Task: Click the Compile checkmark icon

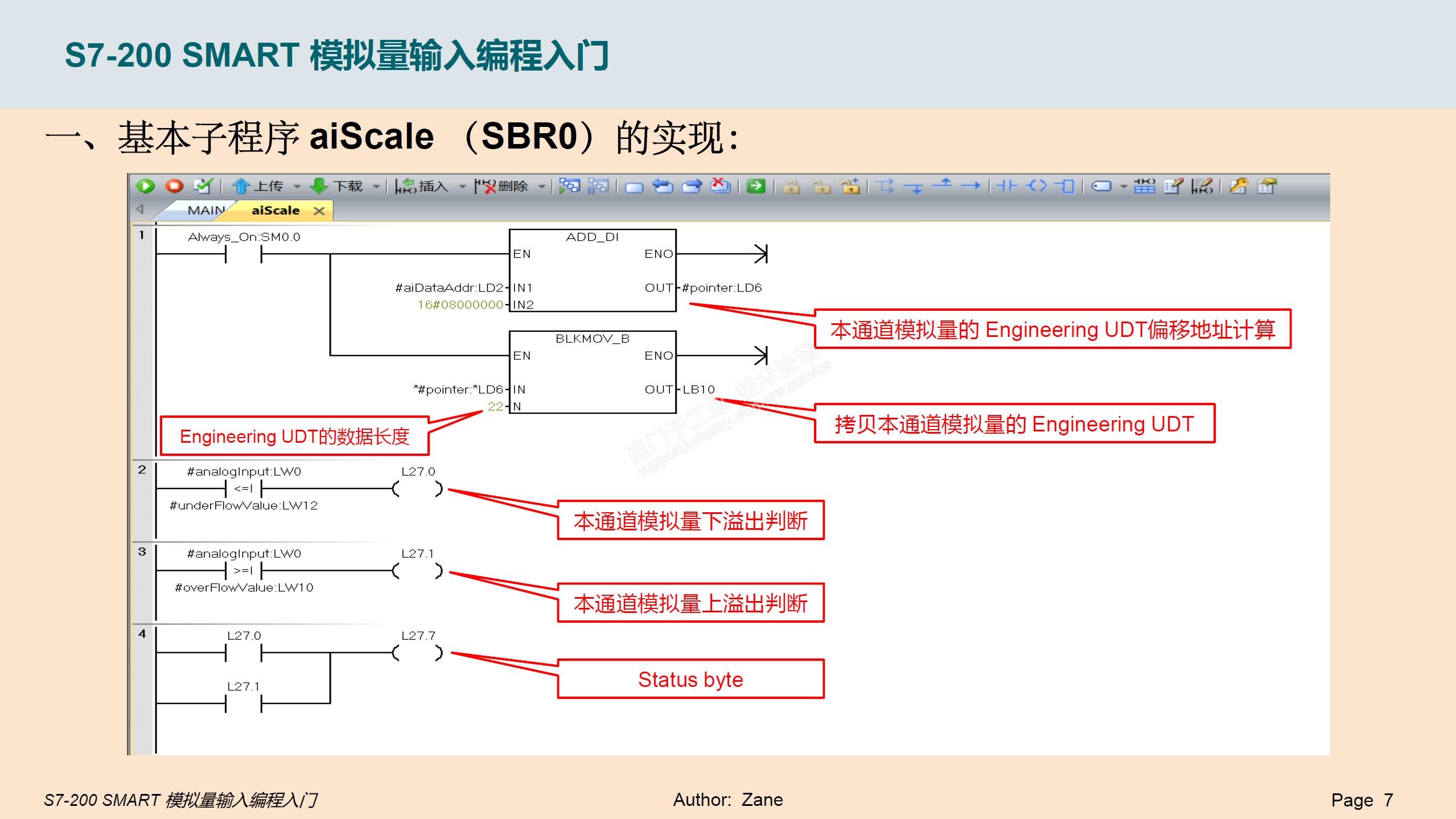Action: (203, 186)
